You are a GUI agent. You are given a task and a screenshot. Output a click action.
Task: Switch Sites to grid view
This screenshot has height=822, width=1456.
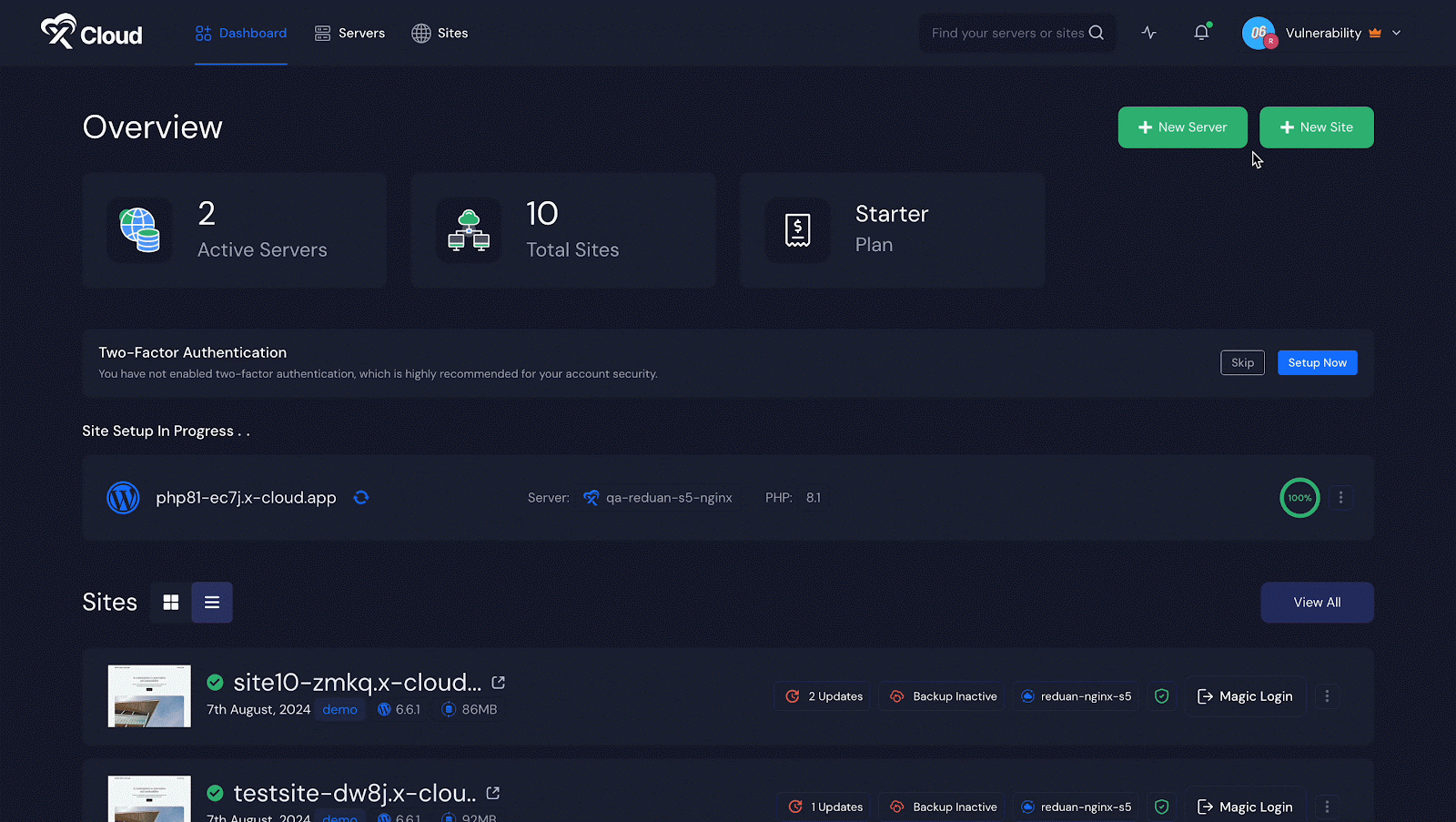[171, 602]
